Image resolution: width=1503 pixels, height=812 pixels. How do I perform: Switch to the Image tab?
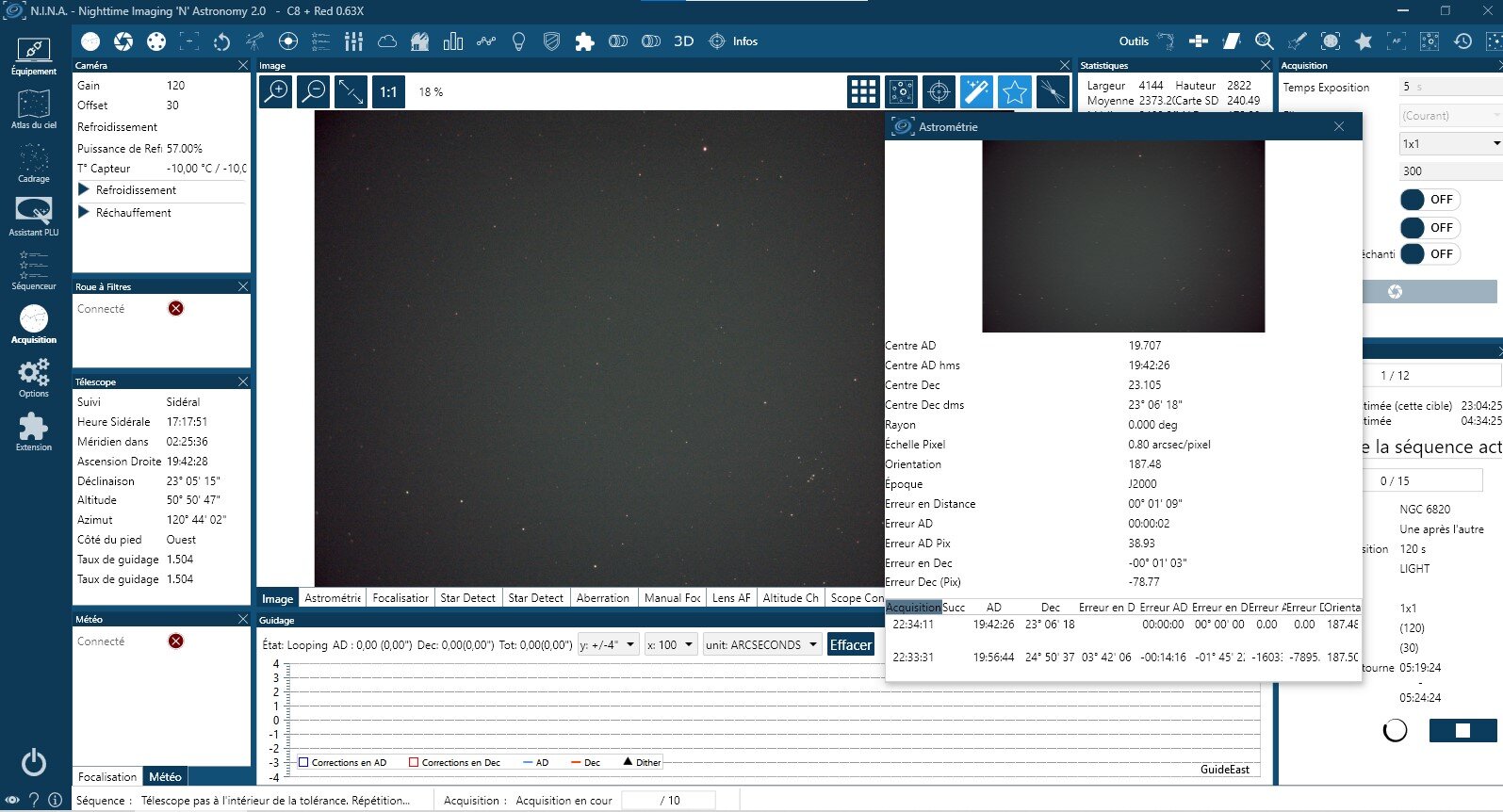tap(277, 598)
